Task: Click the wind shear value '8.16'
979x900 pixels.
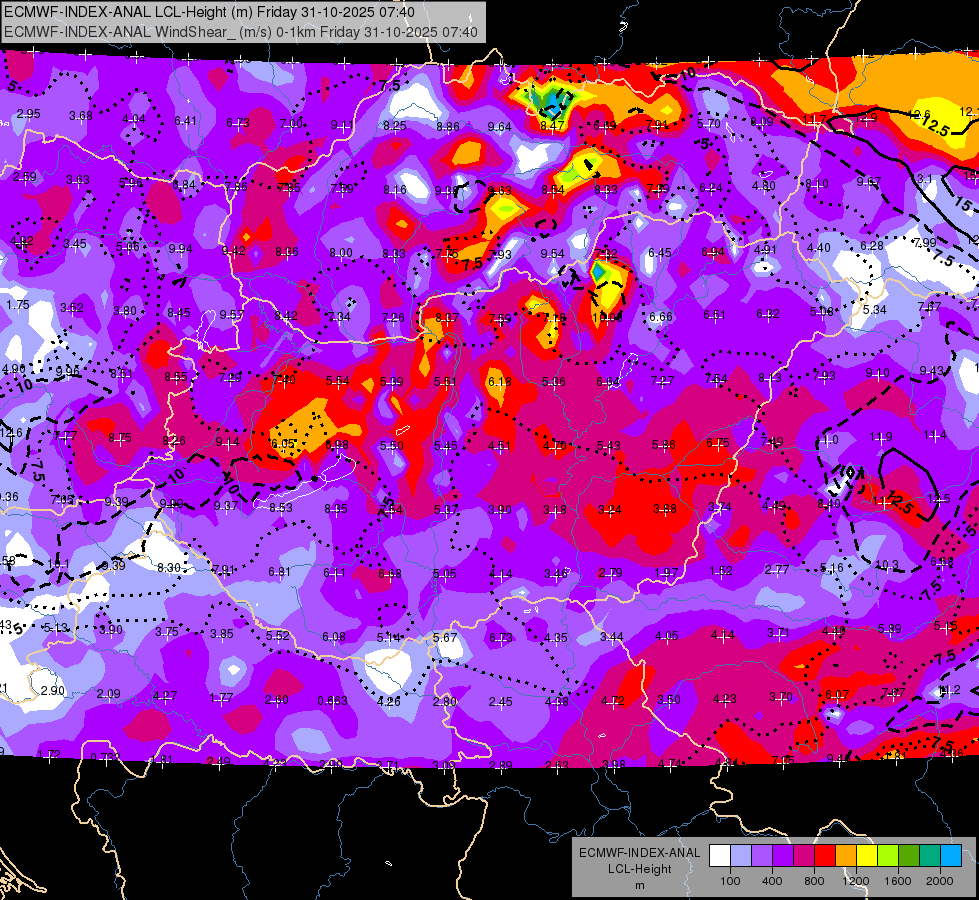Action: [395, 189]
